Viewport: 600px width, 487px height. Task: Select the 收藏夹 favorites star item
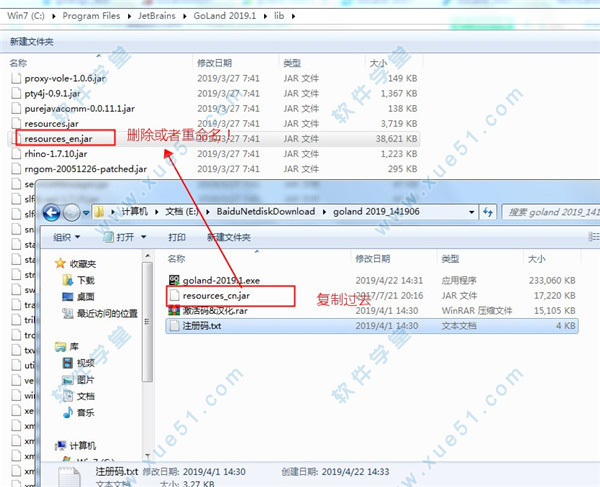click(x=76, y=264)
